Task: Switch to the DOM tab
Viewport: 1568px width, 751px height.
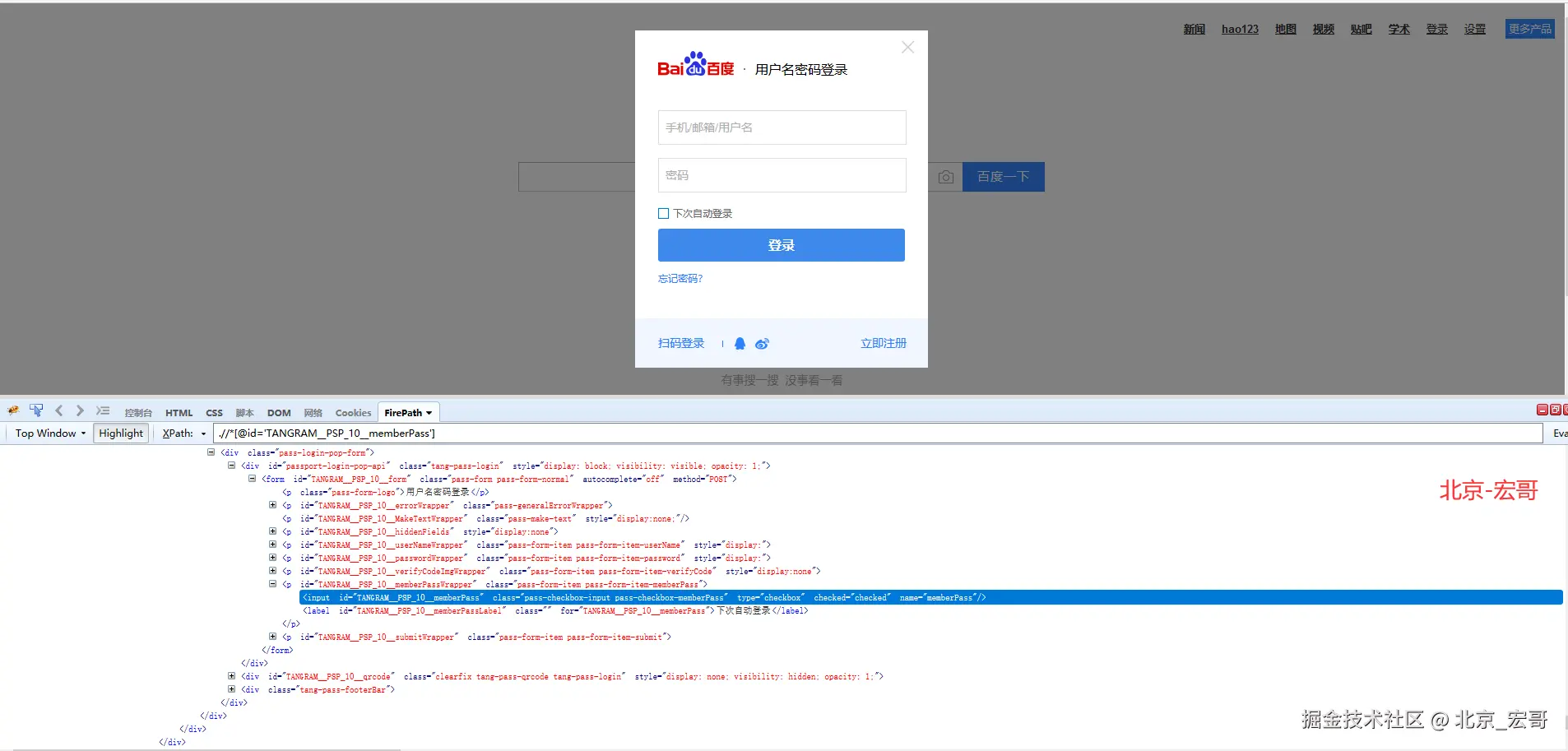Action: coord(279,413)
